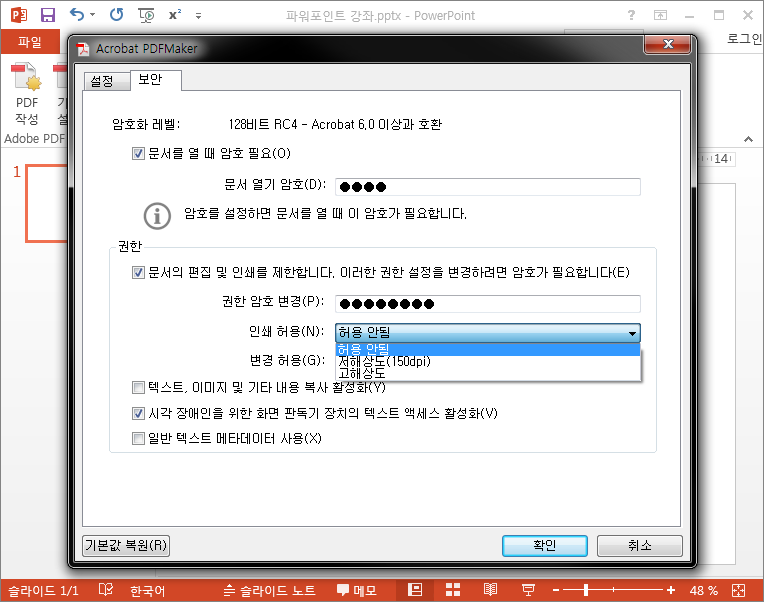This screenshot has width=764, height=602.
Task: Choose 허용 안됨 in the print list
Action: pos(488,349)
